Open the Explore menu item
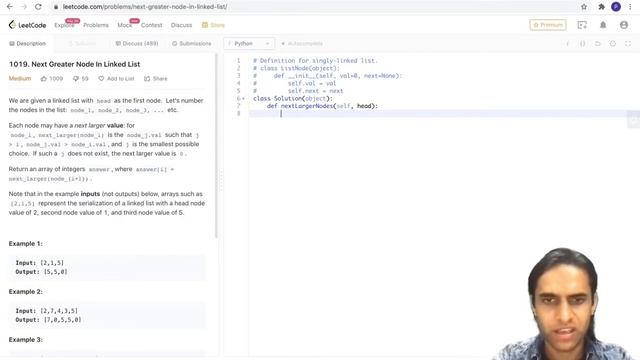This screenshot has width=640, height=360. pyautogui.click(x=64, y=25)
